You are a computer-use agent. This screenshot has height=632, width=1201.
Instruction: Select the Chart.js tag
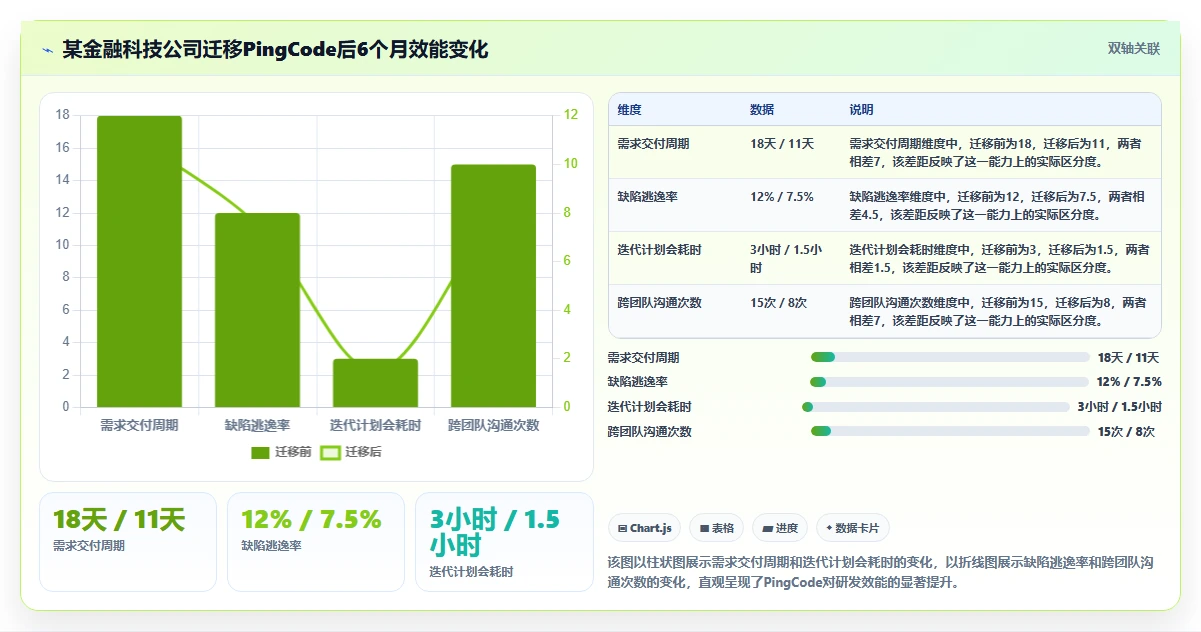pyautogui.click(x=645, y=528)
